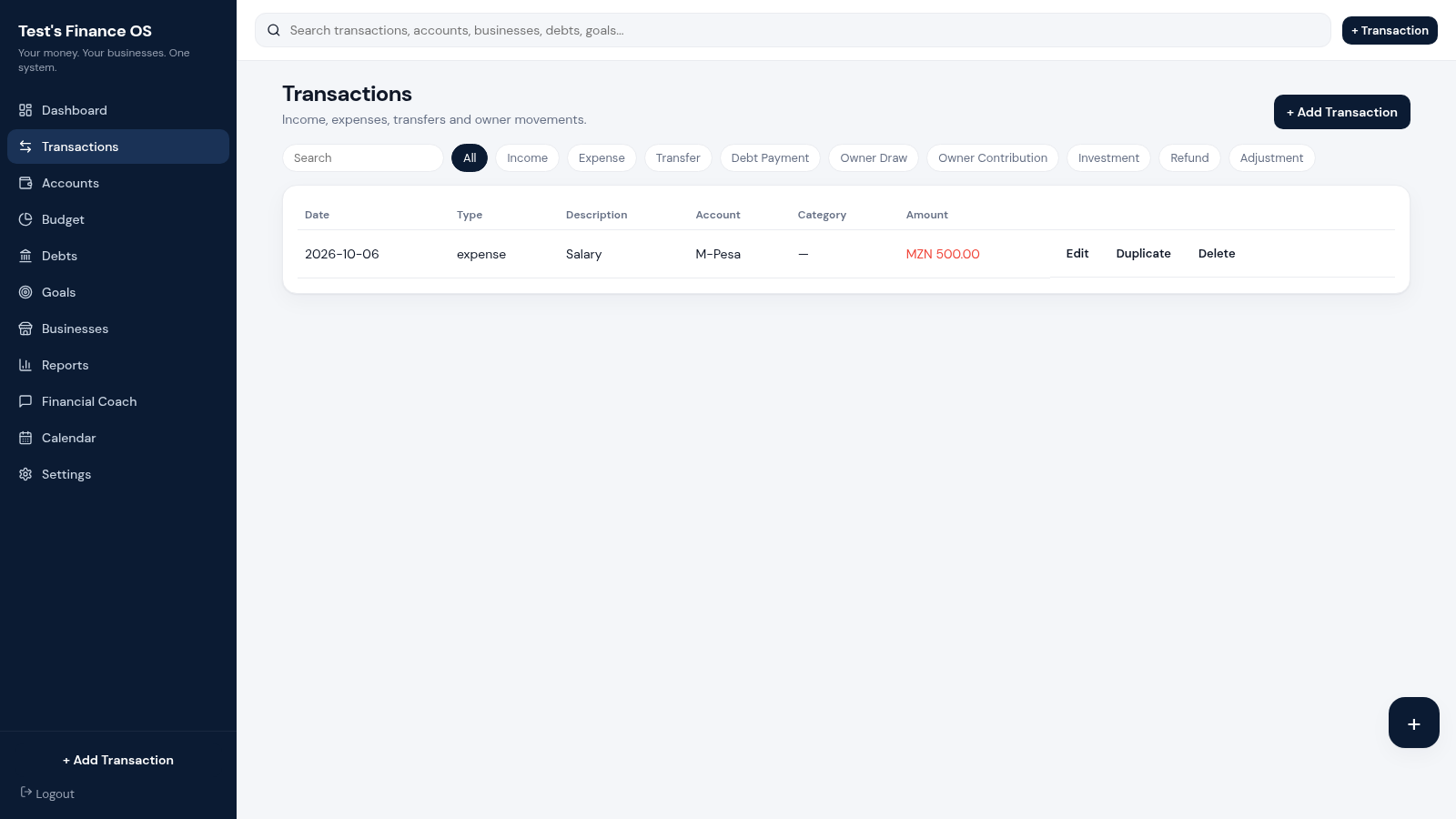This screenshot has width=1456, height=819.
Task: Focus the global search bar at top
Action: click(793, 30)
